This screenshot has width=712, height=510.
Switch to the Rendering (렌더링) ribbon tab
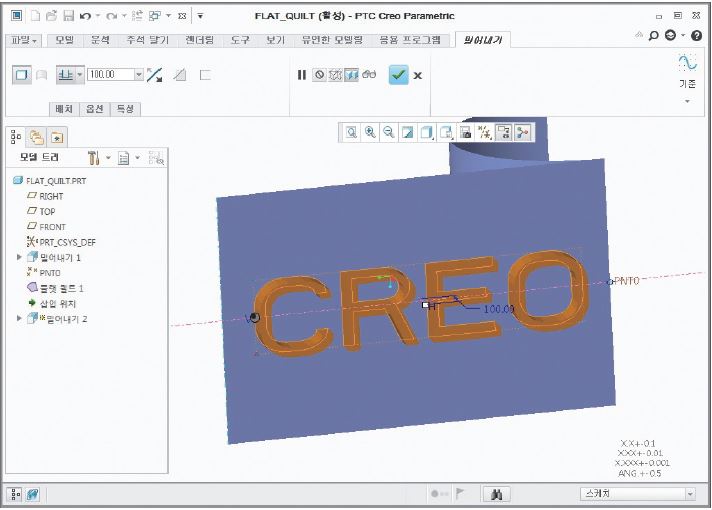coord(199,40)
